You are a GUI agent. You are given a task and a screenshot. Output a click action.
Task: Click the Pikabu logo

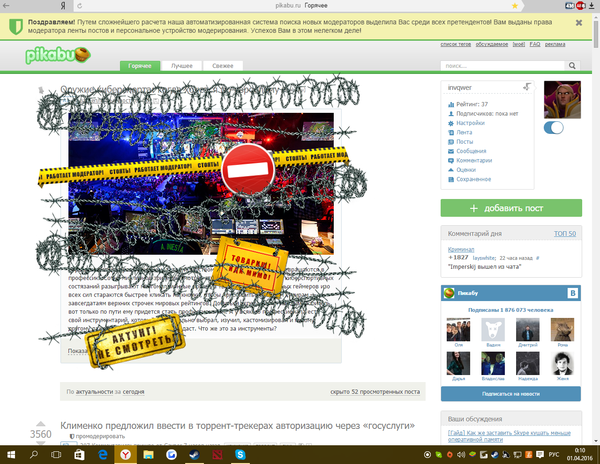[58, 55]
